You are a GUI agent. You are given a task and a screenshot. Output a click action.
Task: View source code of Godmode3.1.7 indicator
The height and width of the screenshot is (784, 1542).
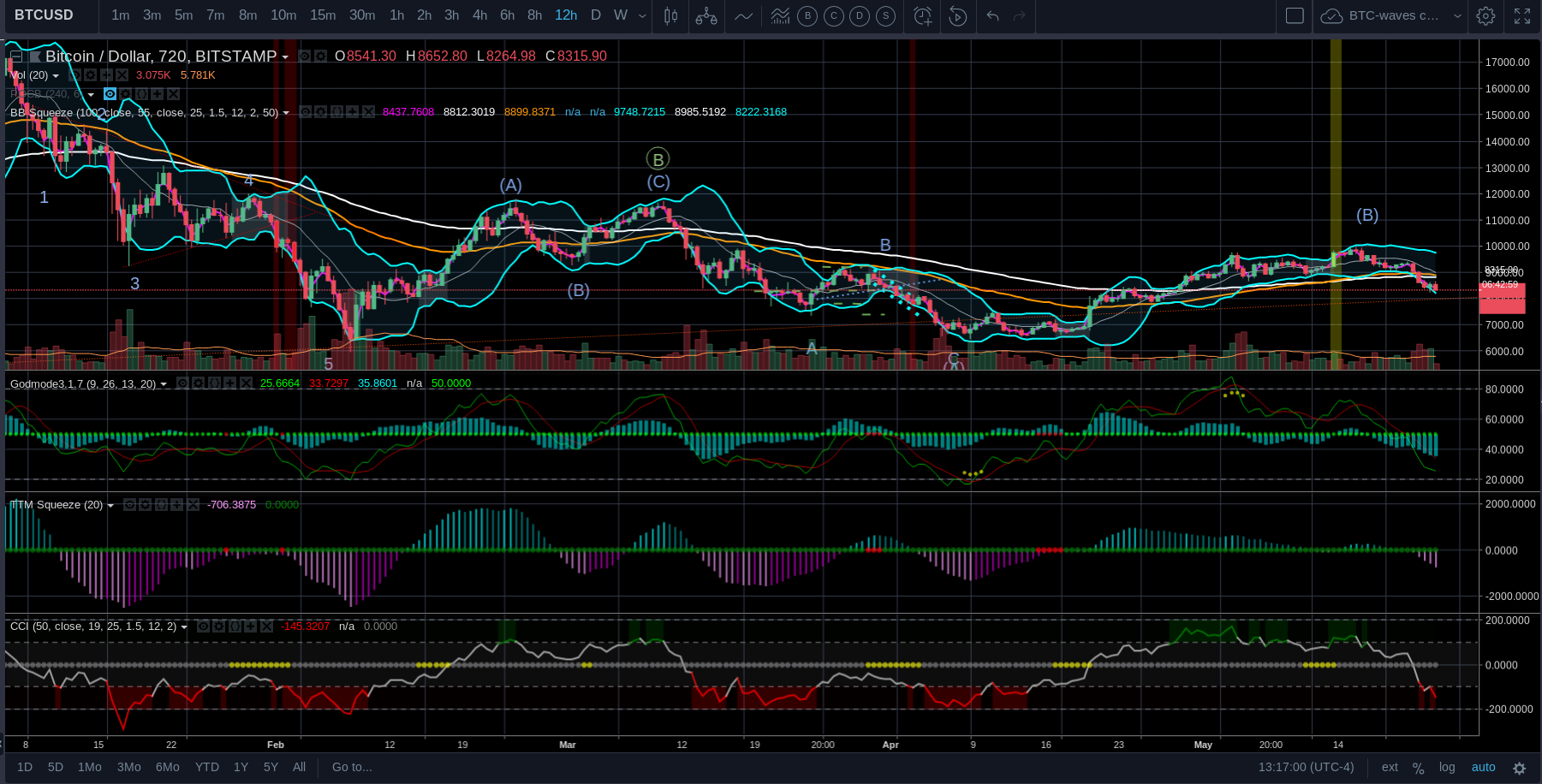(x=214, y=383)
